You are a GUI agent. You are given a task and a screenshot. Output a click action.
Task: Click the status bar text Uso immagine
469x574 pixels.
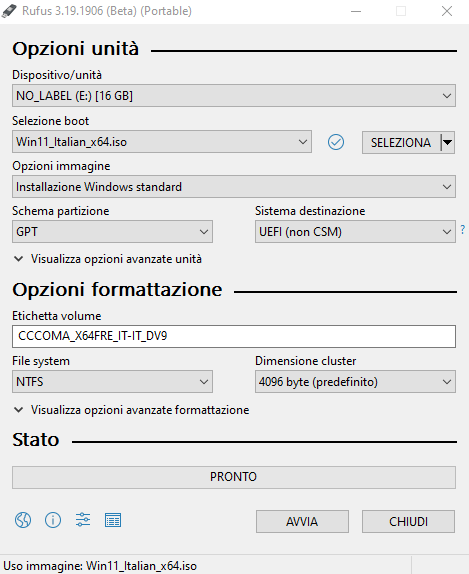[x=100, y=566]
